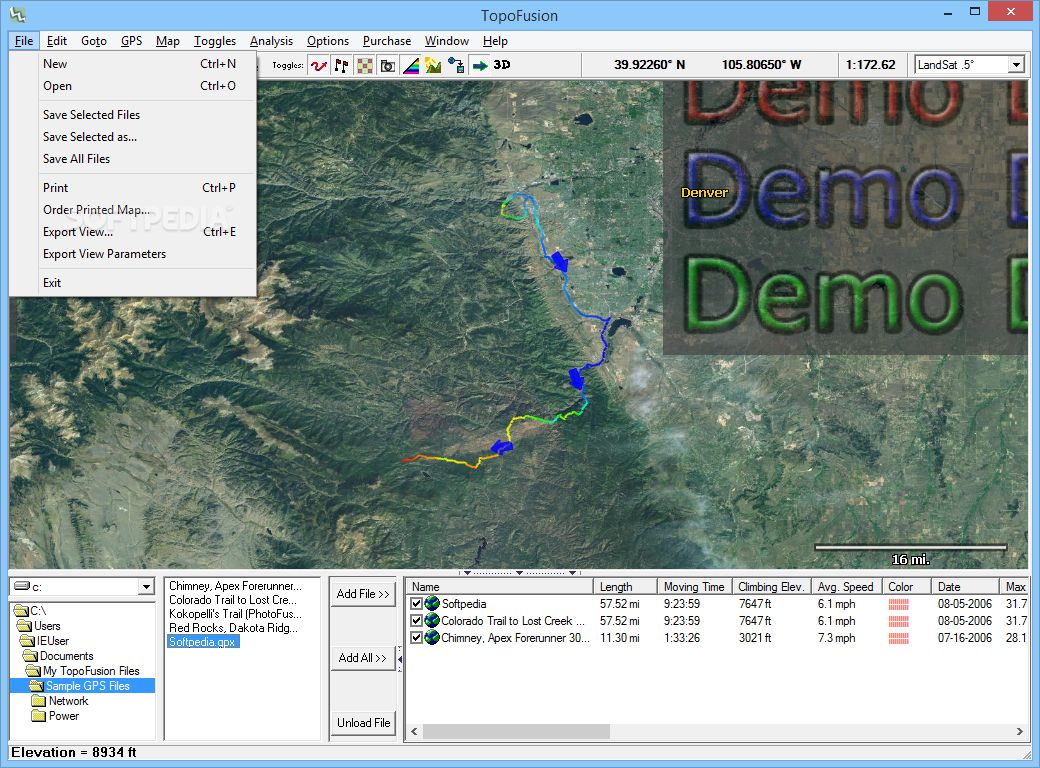1040x768 pixels.
Task: Toggle the mountain elevation profile icon
Action: point(433,65)
